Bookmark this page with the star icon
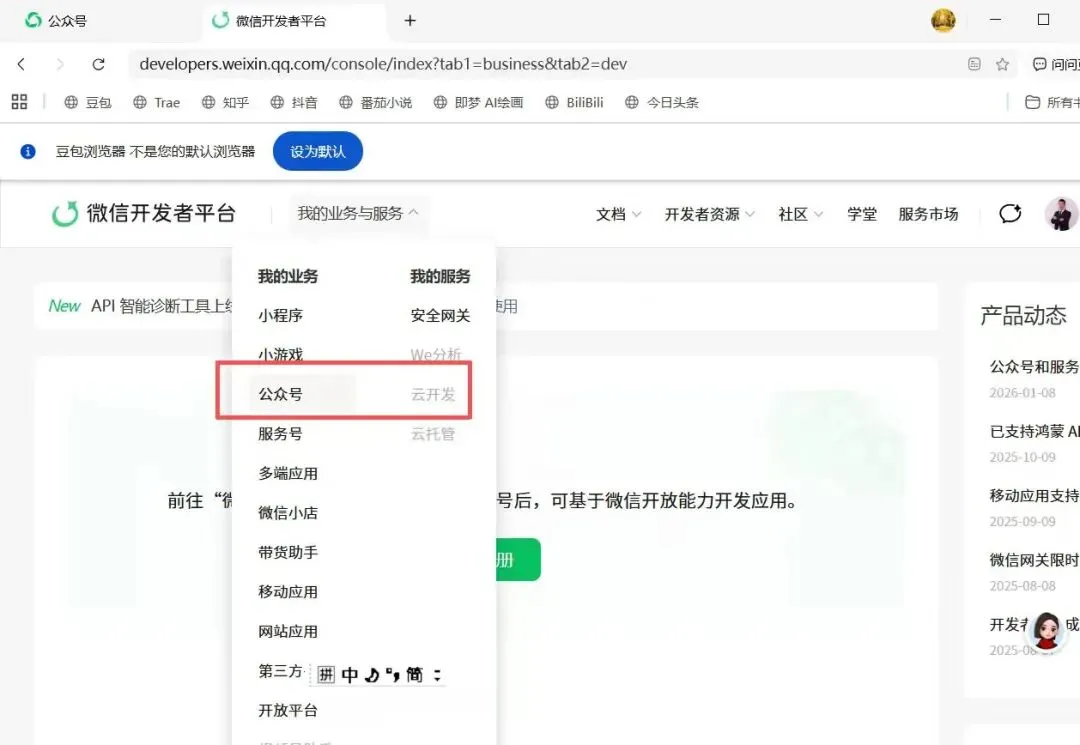Screen dimensions: 1080x745 [1002, 64]
